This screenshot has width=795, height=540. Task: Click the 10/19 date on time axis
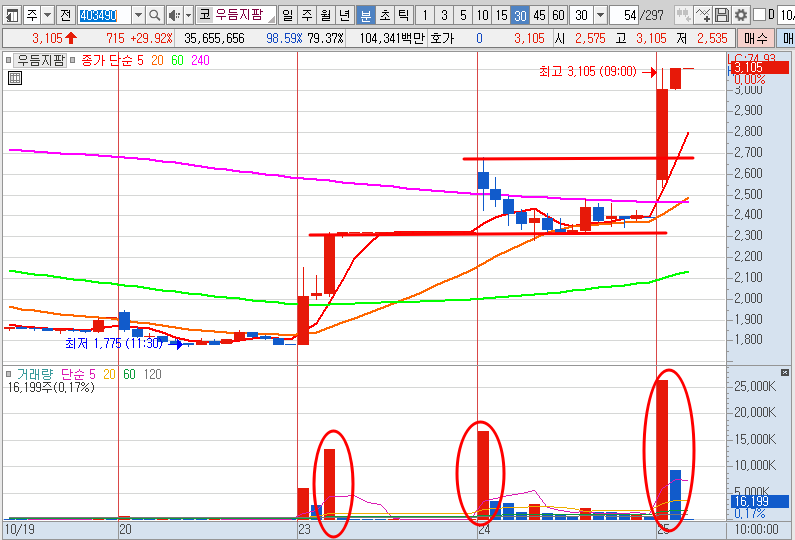click(x=20, y=529)
